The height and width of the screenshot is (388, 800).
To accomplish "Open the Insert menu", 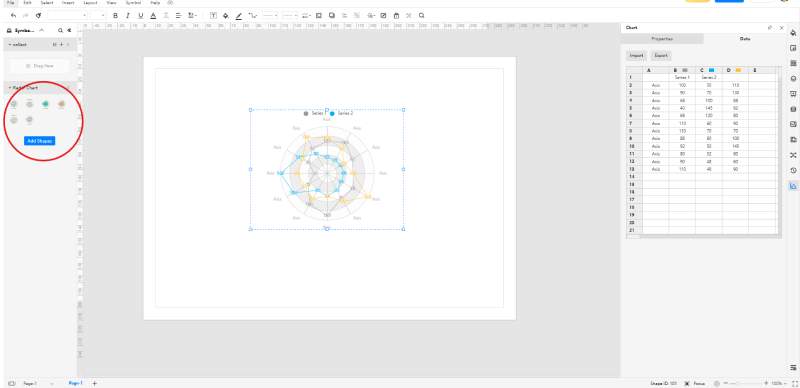I will (x=68, y=3).
